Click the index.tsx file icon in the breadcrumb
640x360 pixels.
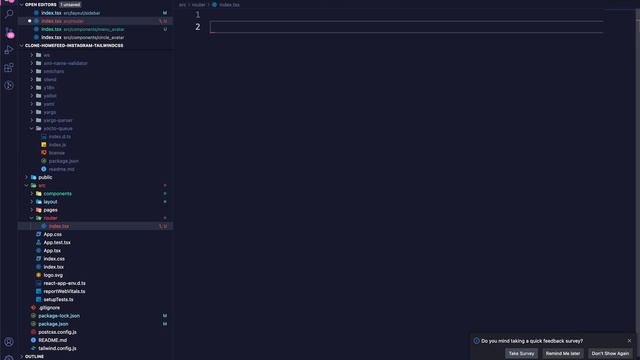tap(214, 5)
